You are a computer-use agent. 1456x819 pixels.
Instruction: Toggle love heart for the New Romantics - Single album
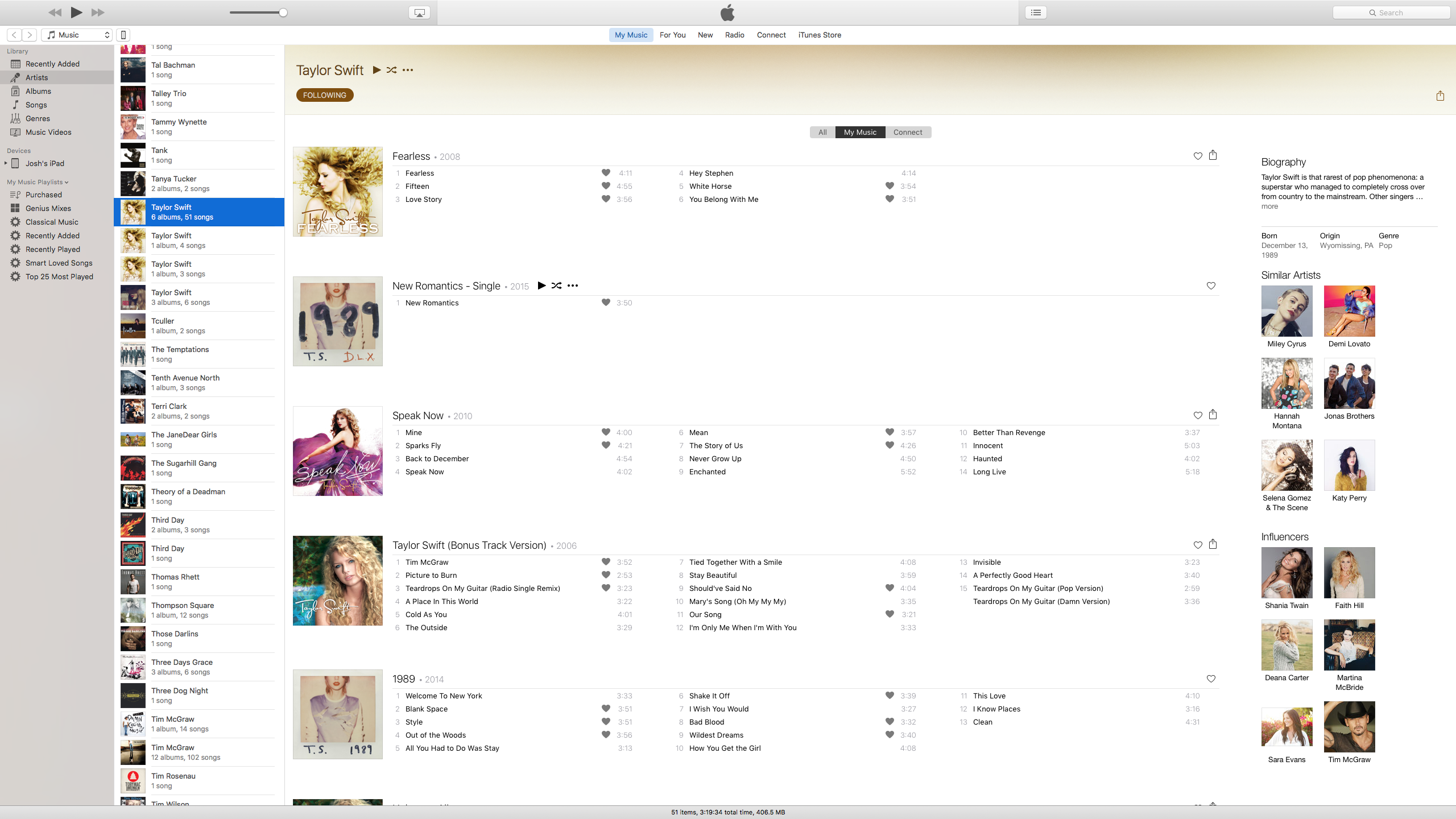(1211, 286)
